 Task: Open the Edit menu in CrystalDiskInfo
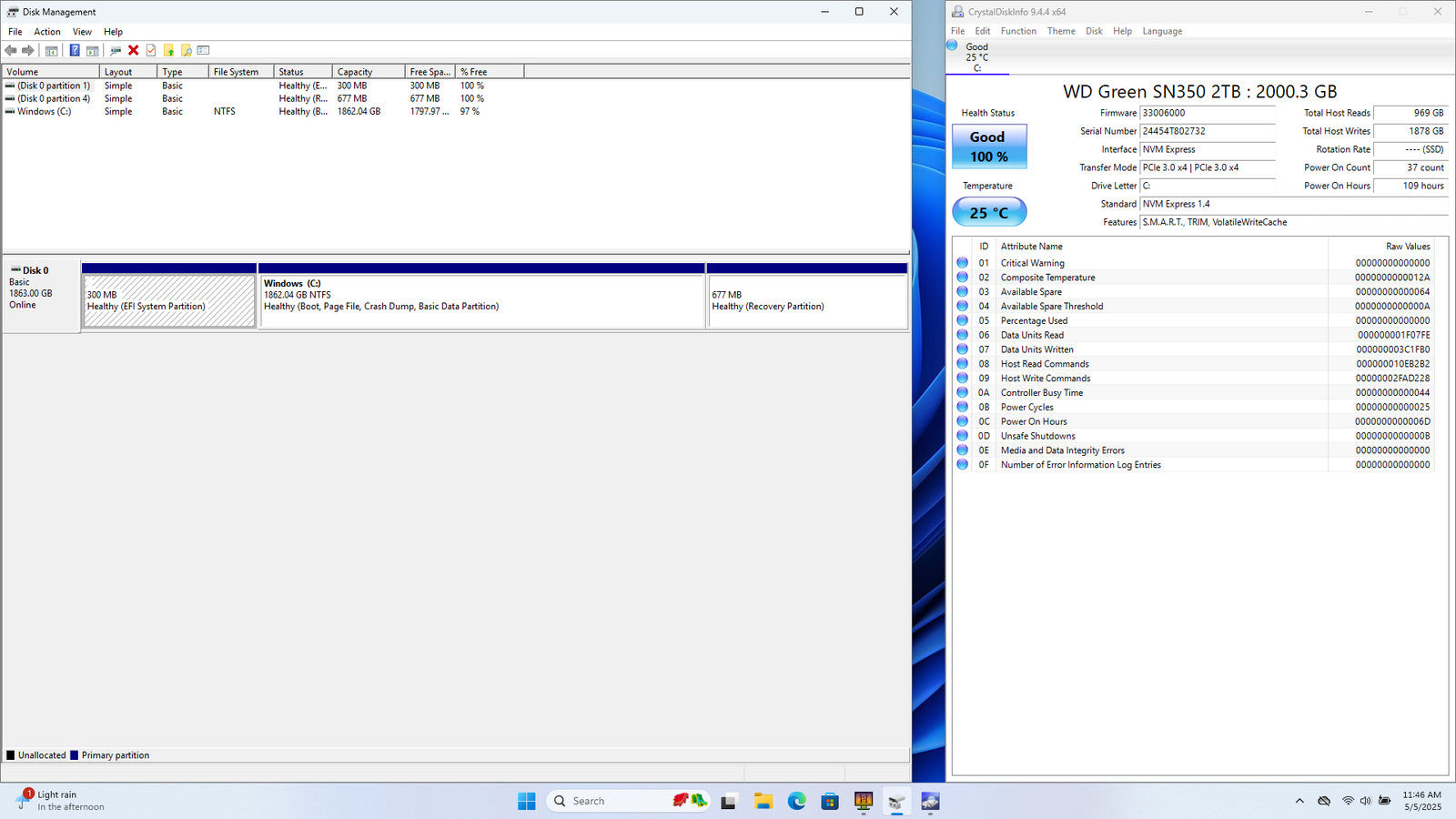pos(983,31)
